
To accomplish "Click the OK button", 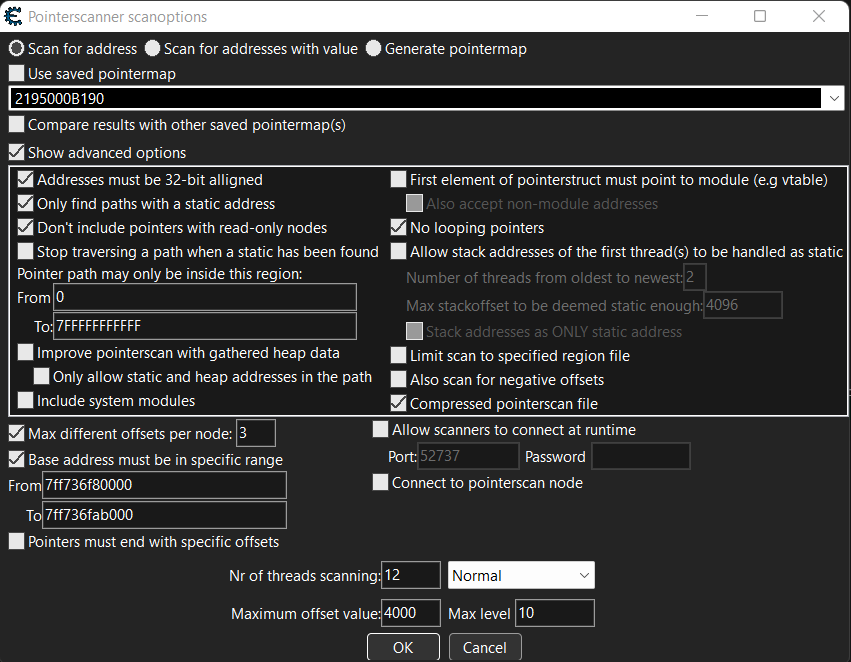I will point(403,647).
